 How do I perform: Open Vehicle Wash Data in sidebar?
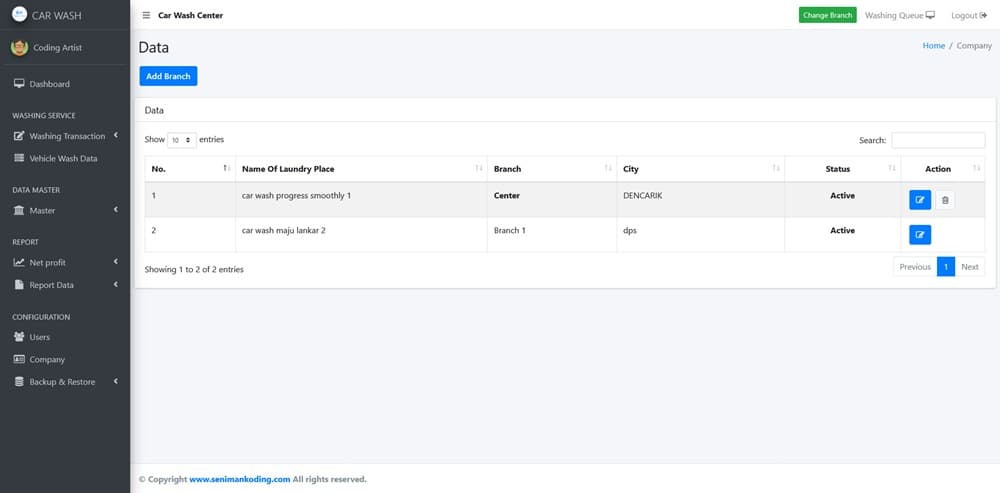pos(62,158)
